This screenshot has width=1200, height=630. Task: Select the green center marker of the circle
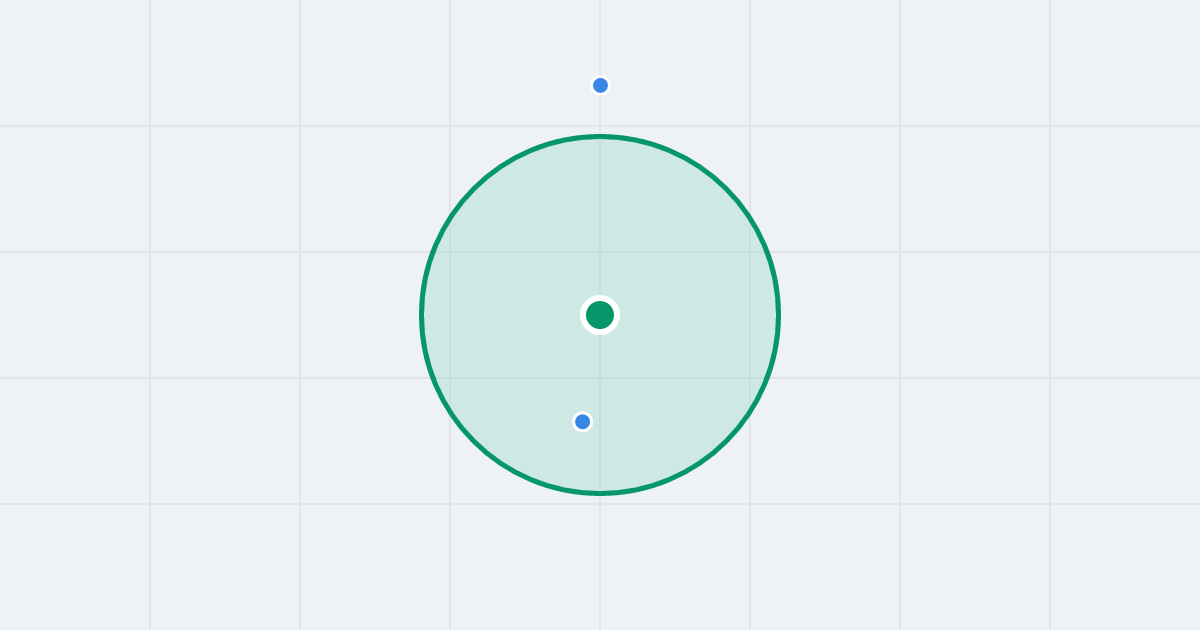600,315
